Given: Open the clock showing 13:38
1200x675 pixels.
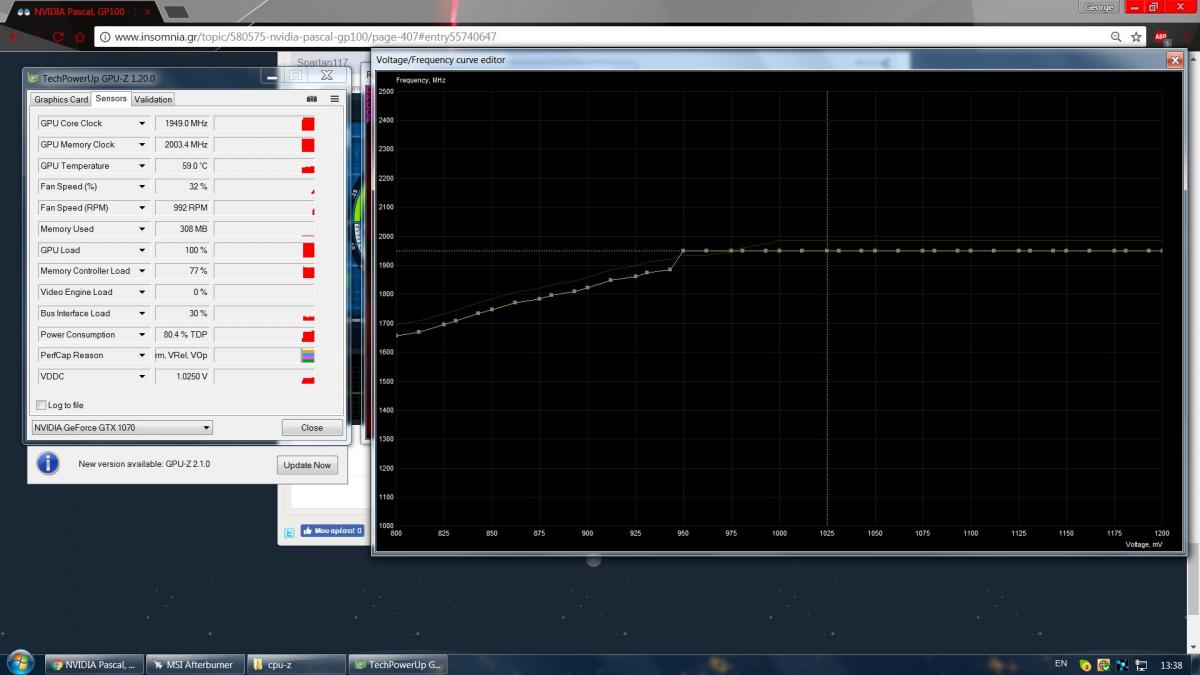Looking at the screenshot, I should (x=1172, y=664).
